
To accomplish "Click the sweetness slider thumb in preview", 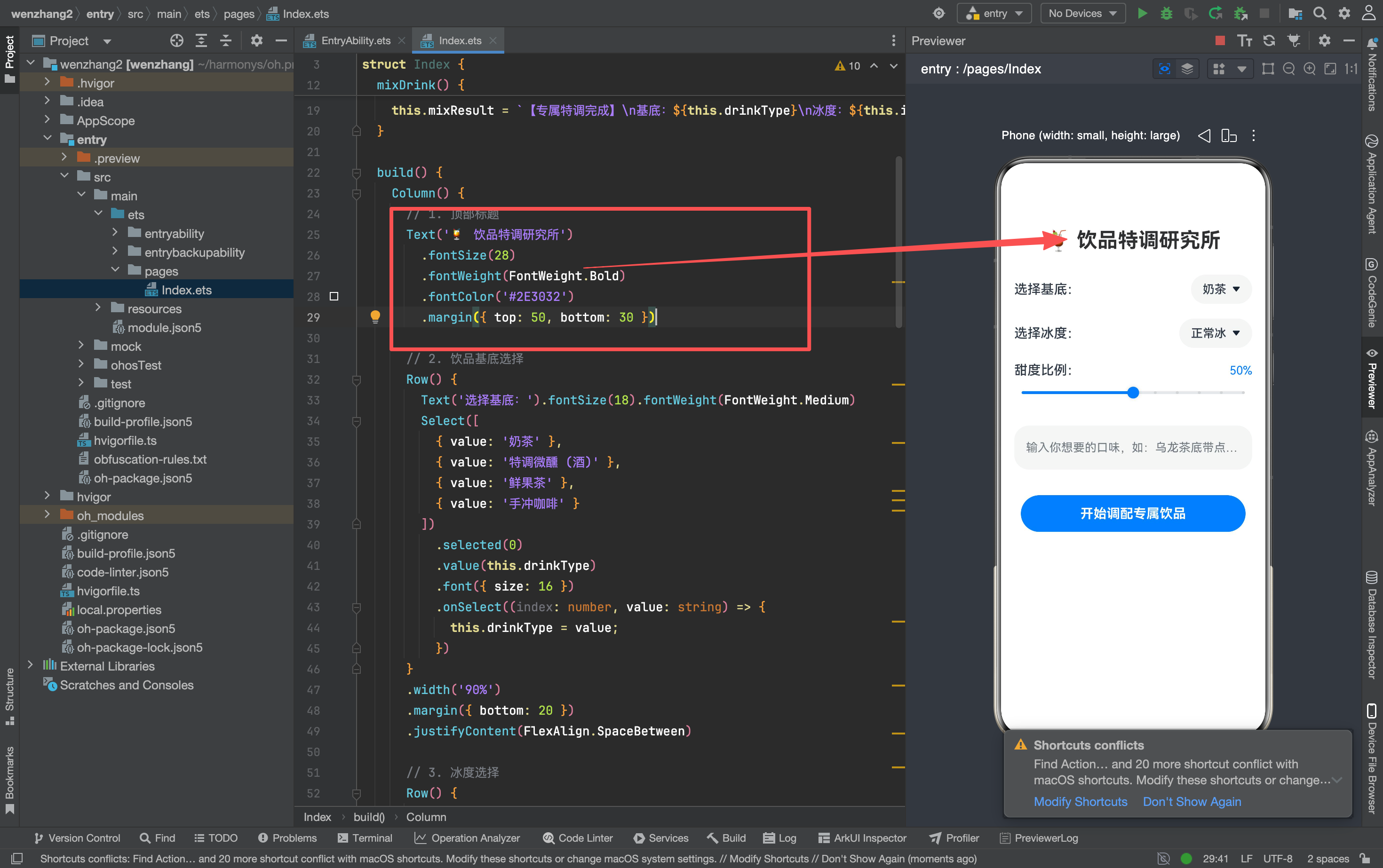I will (1133, 393).
